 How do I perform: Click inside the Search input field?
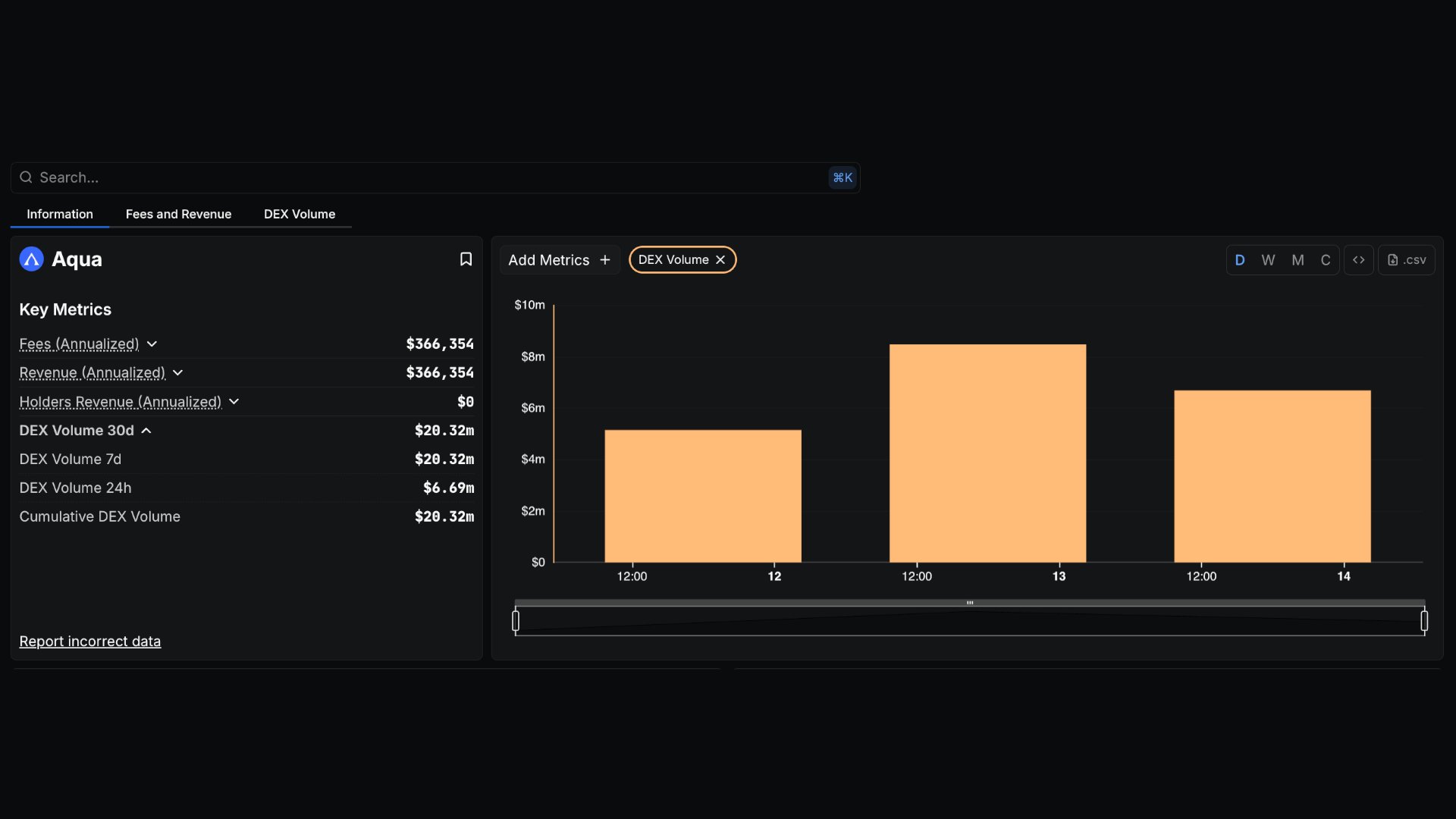(303, 177)
